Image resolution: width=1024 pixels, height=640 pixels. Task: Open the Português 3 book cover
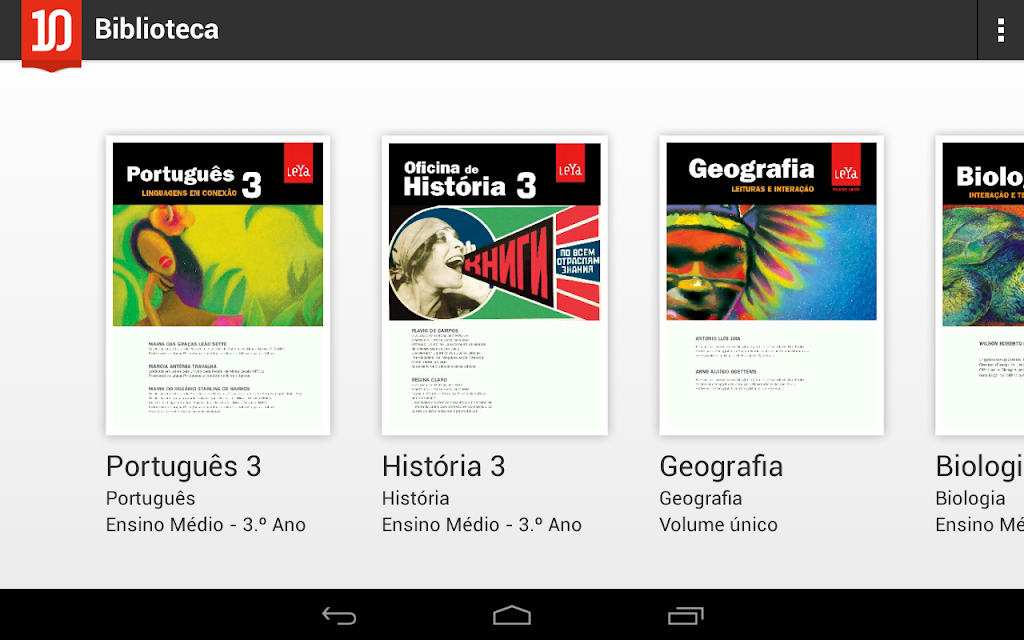[218, 285]
